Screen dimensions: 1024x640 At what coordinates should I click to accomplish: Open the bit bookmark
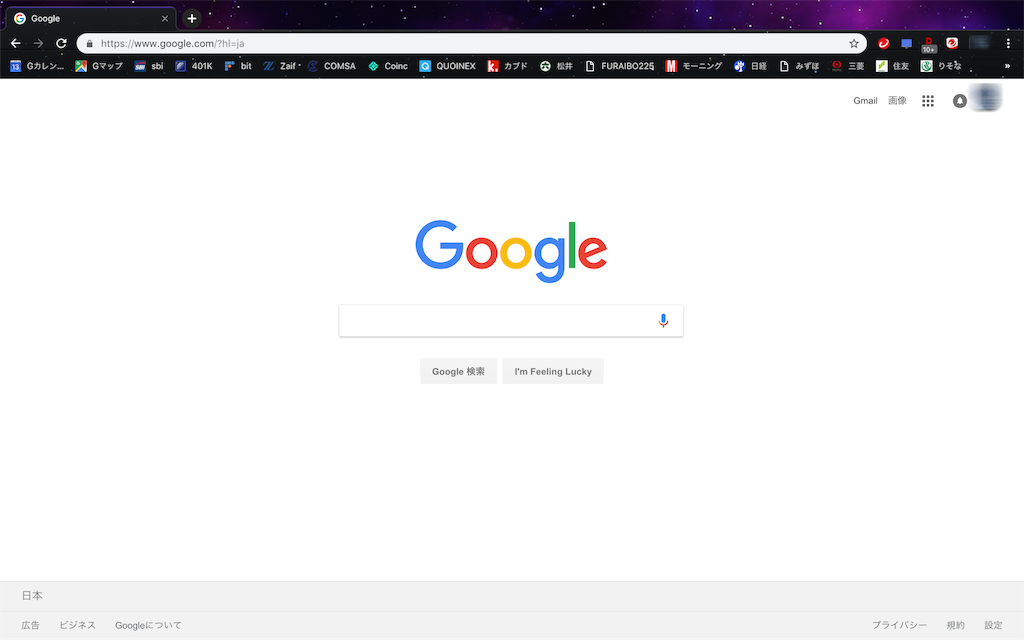pos(238,66)
